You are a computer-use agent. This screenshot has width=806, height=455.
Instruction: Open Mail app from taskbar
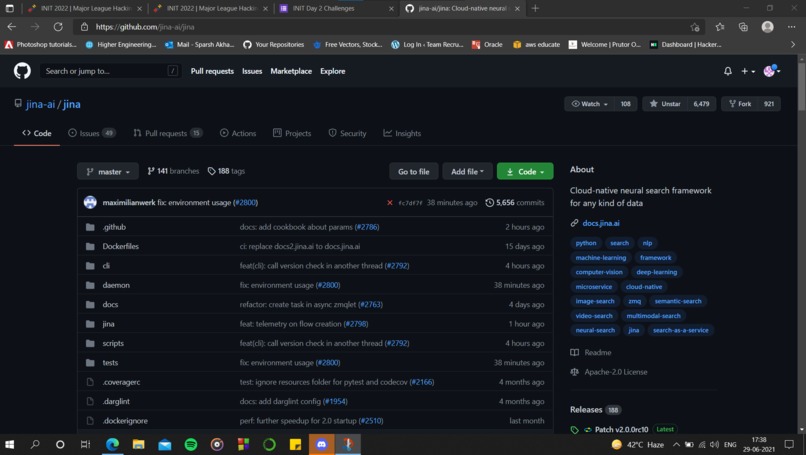pyautogui.click(x=164, y=444)
